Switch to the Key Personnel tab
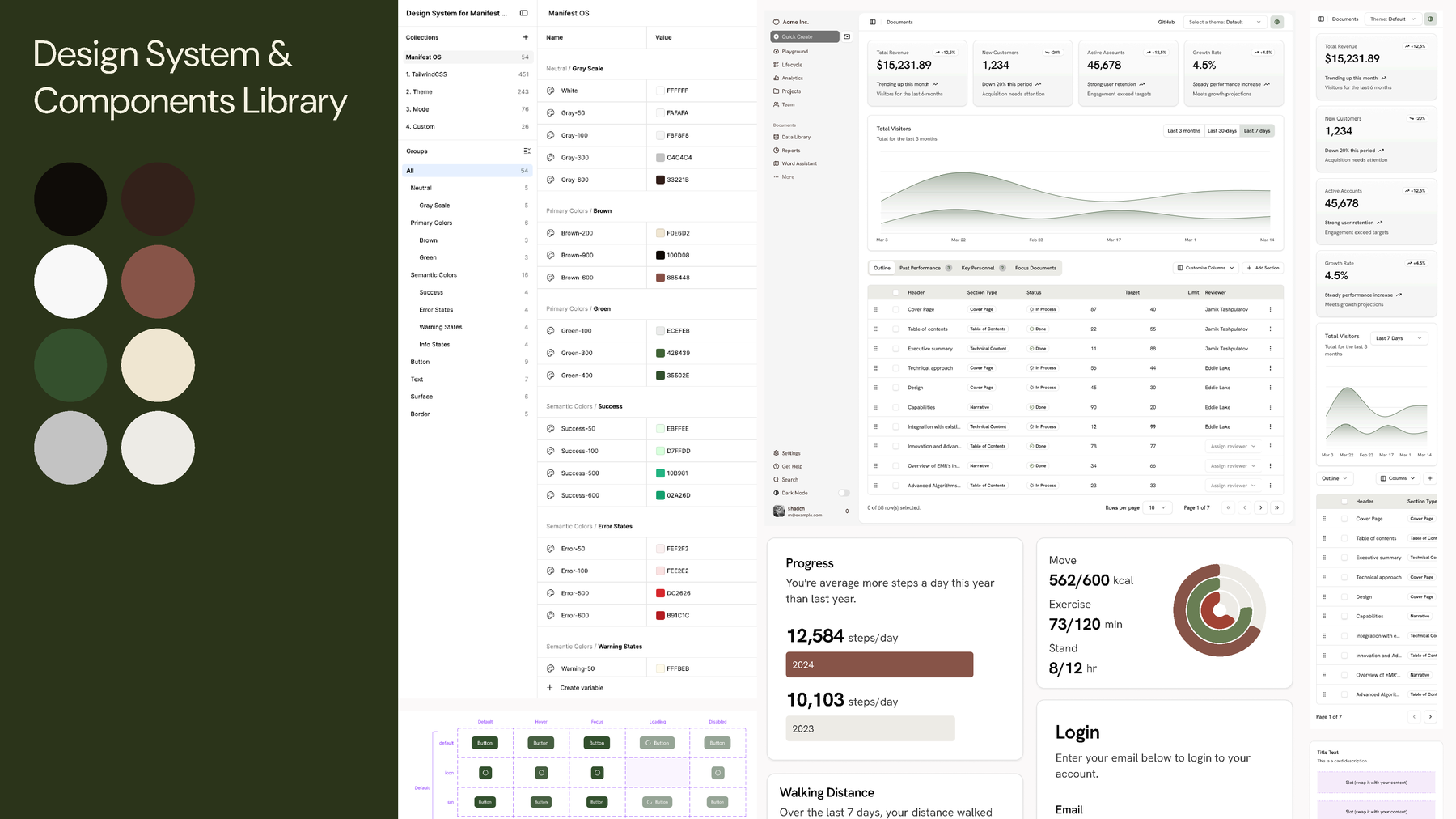Viewport: 1456px width, 819px height. [983, 268]
